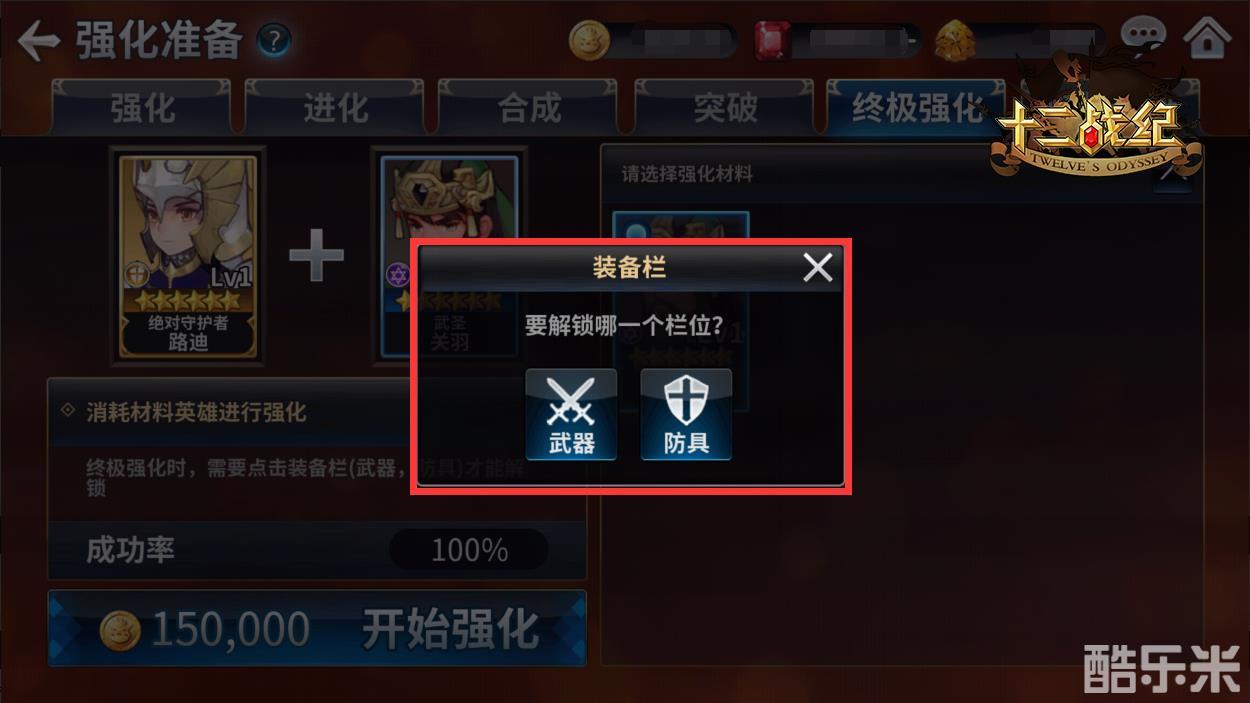The height and width of the screenshot is (703, 1250).
Task: Close the 装备栏 dialog
Action: pos(818,267)
